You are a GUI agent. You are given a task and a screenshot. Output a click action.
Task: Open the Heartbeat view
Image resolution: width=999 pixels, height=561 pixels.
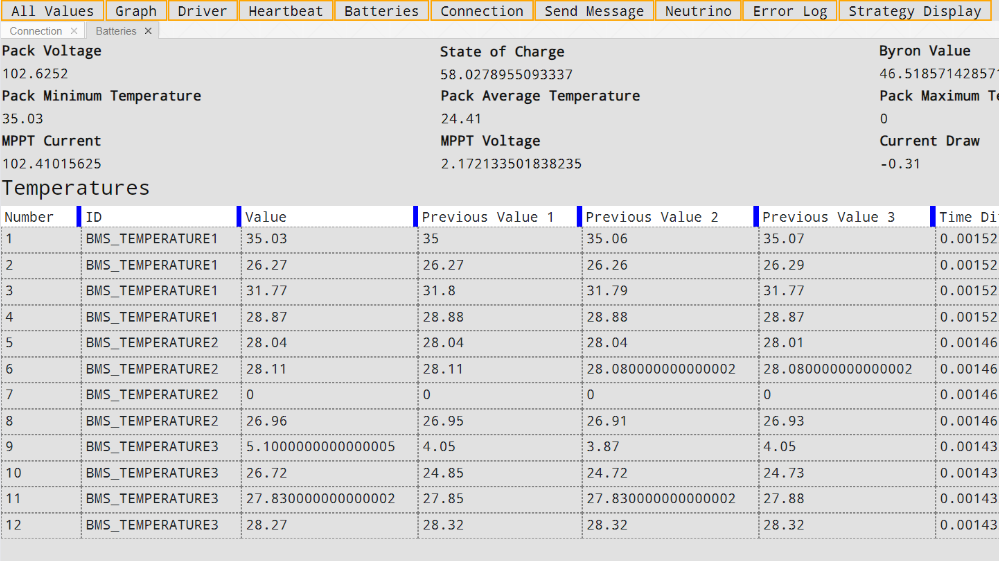(x=285, y=11)
